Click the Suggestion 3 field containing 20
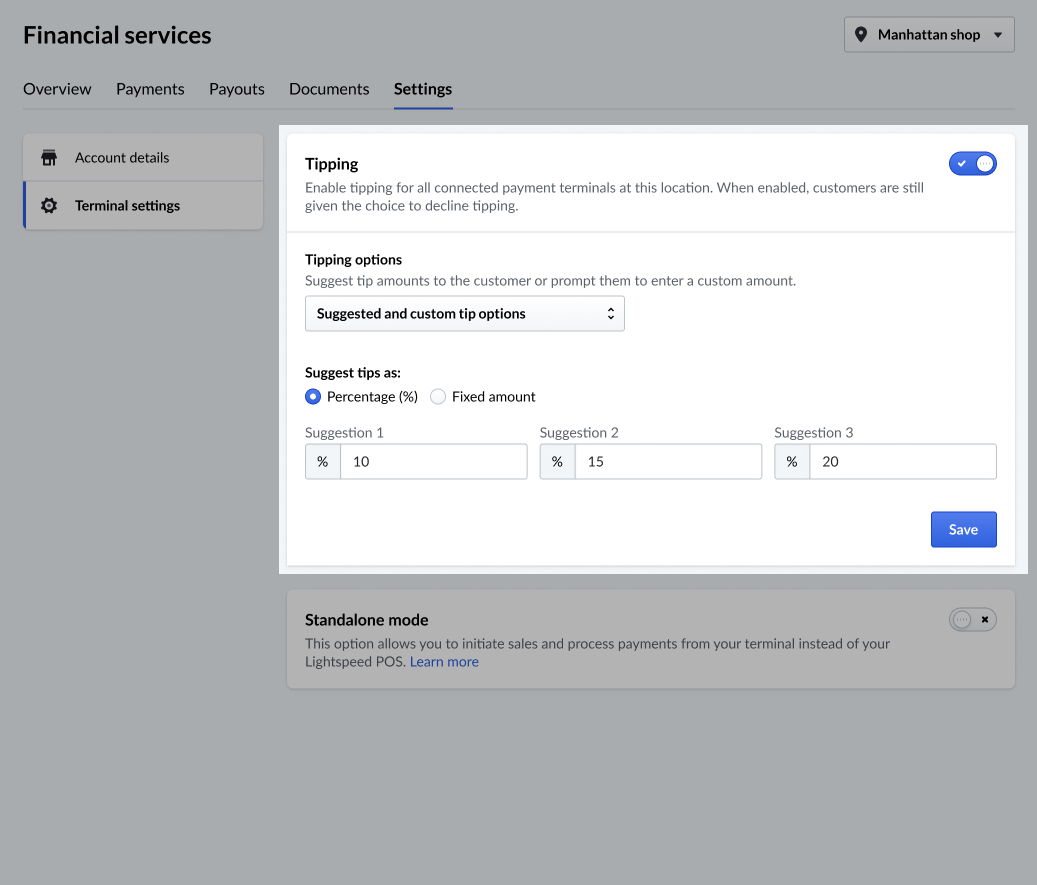 tap(903, 462)
